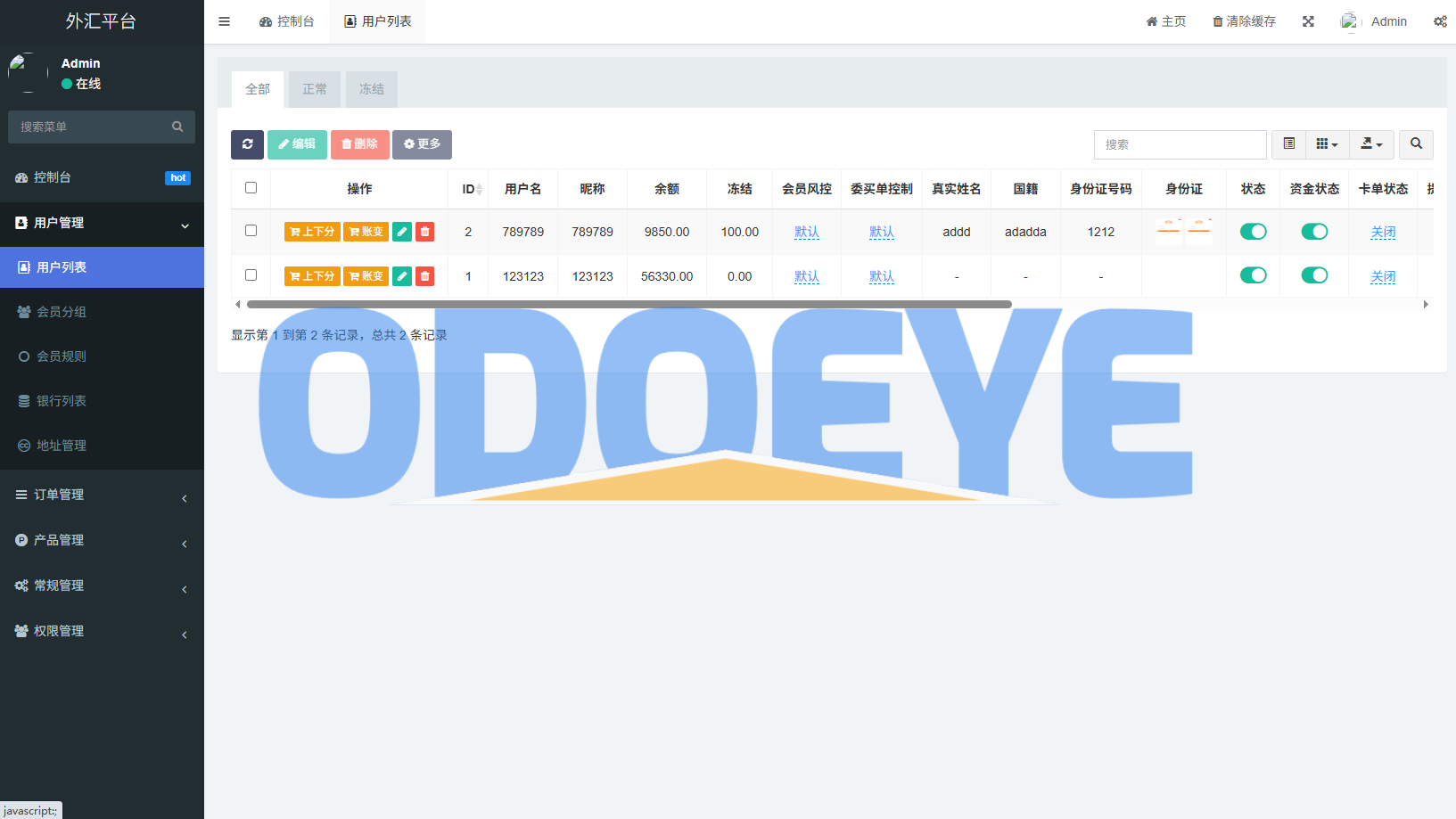The height and width of the screenshot is (819, 1456).
Task: Open the columns dropdown in table toolbar
Action: 1327,144
